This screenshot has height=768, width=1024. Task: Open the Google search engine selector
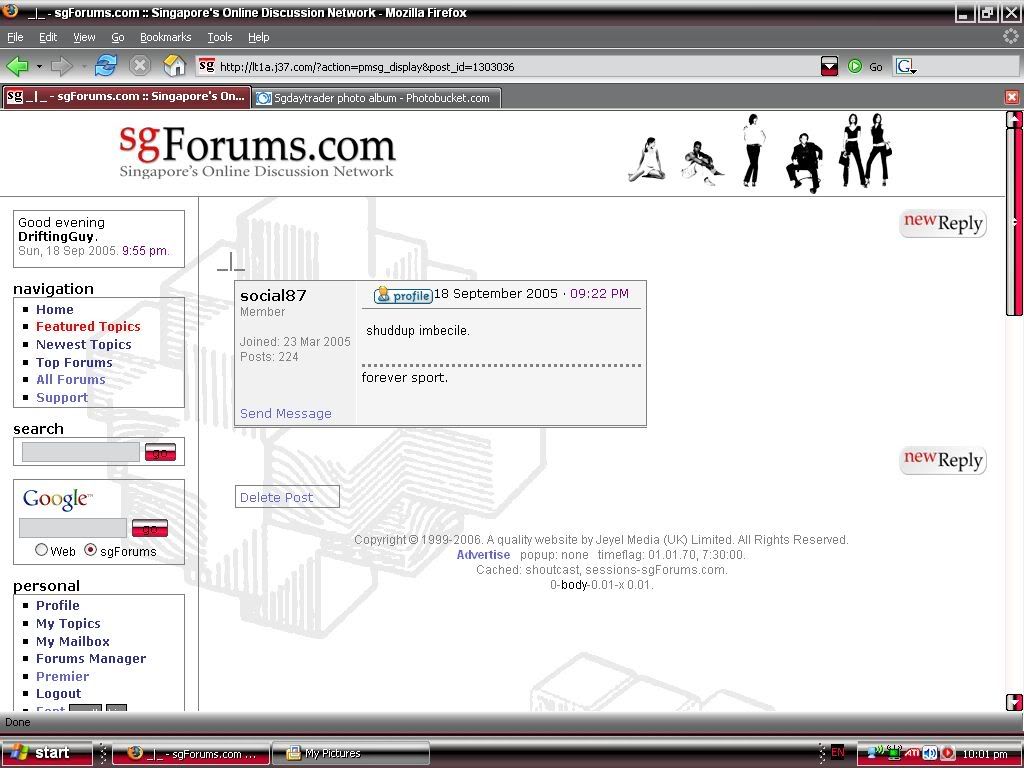pos(906,67)
